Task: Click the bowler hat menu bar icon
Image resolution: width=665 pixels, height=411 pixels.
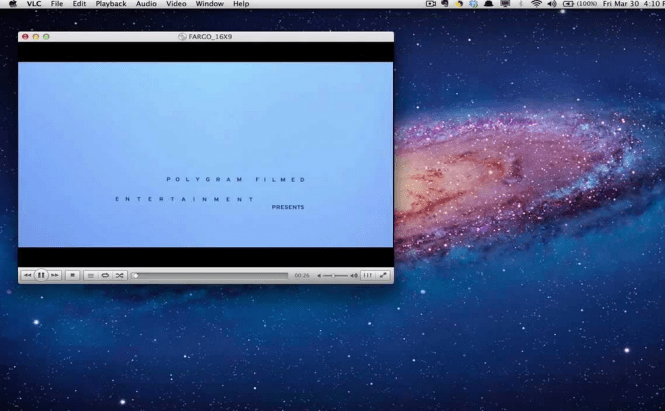Action: 488,4
